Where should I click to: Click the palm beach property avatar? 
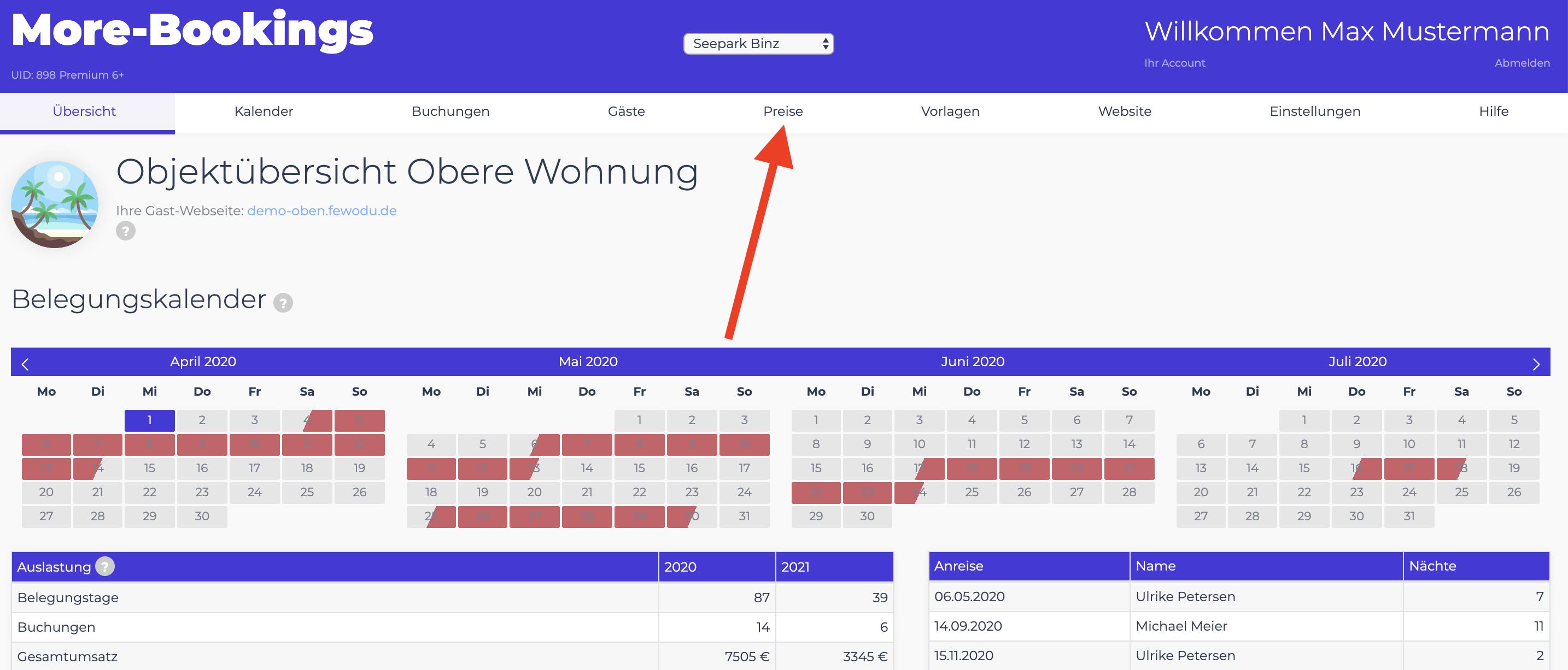pos(55,204)
